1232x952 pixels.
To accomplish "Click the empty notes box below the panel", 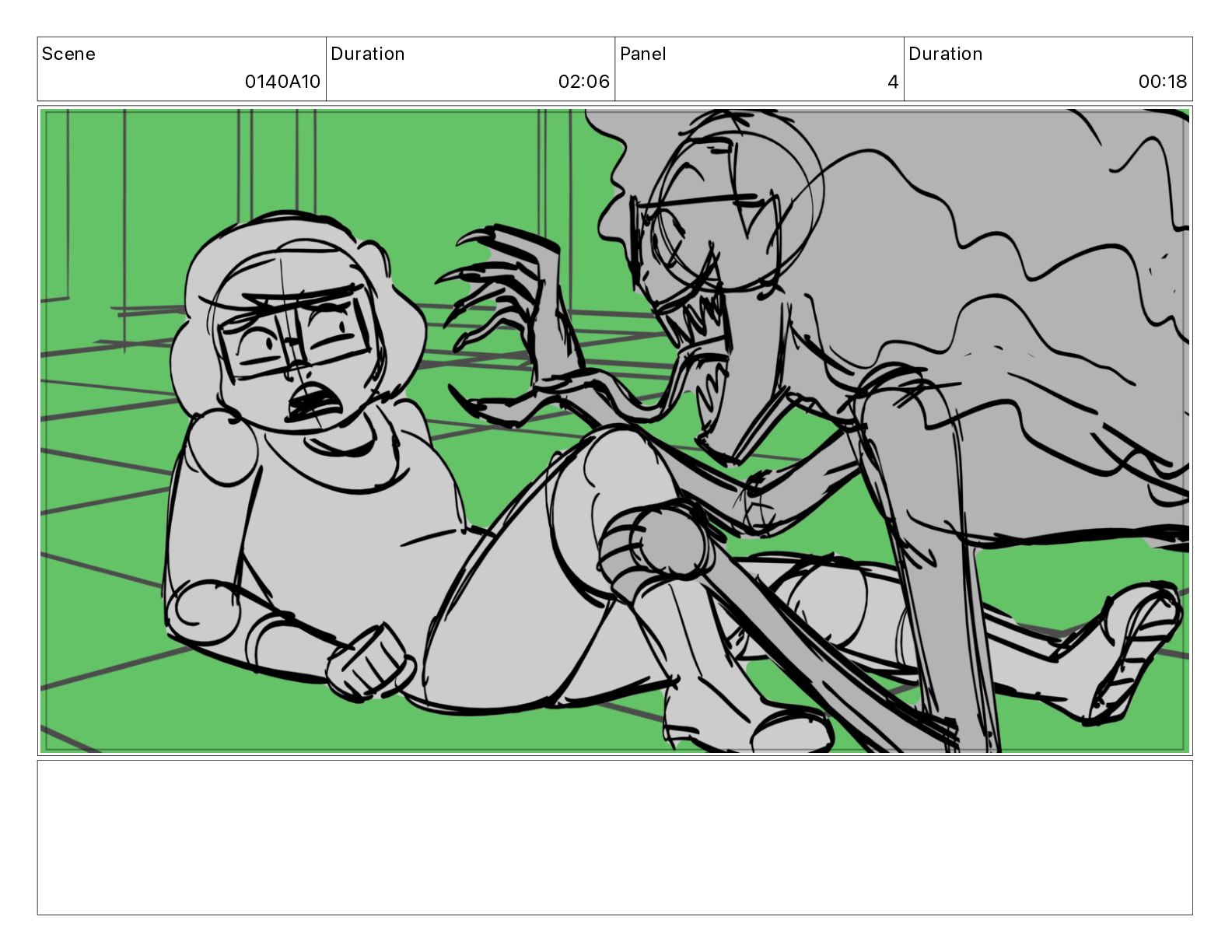I will [614, 837].
